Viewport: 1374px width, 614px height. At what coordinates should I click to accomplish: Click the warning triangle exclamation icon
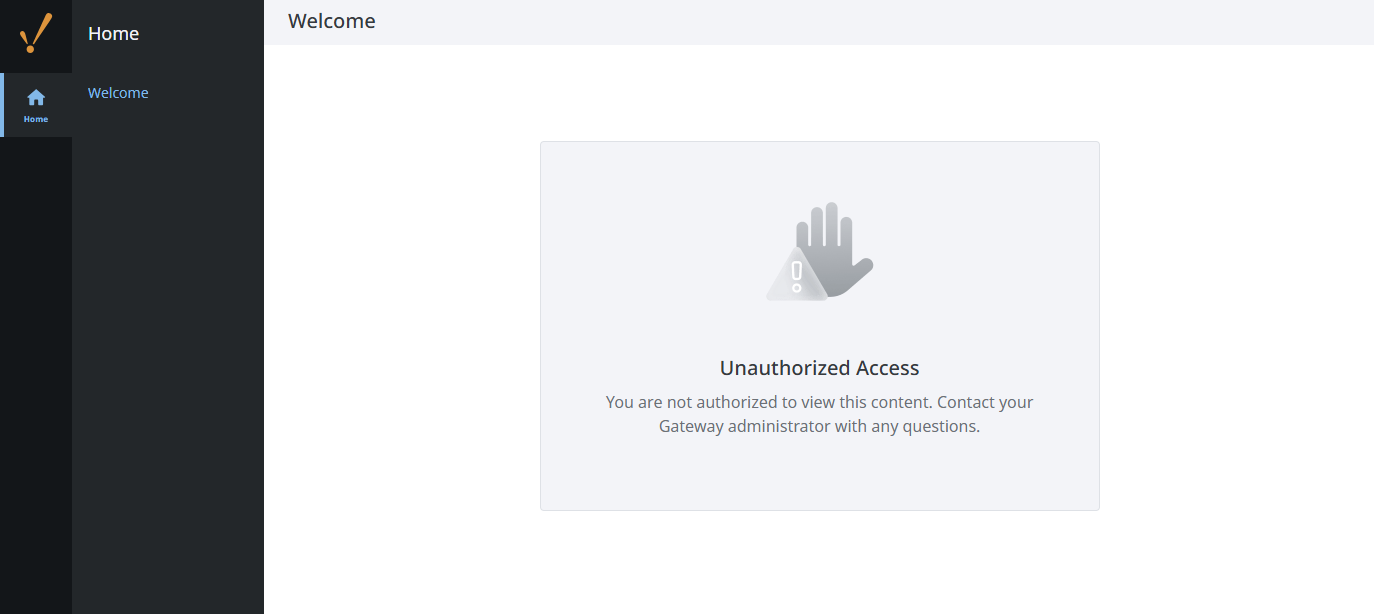[797, 274]
